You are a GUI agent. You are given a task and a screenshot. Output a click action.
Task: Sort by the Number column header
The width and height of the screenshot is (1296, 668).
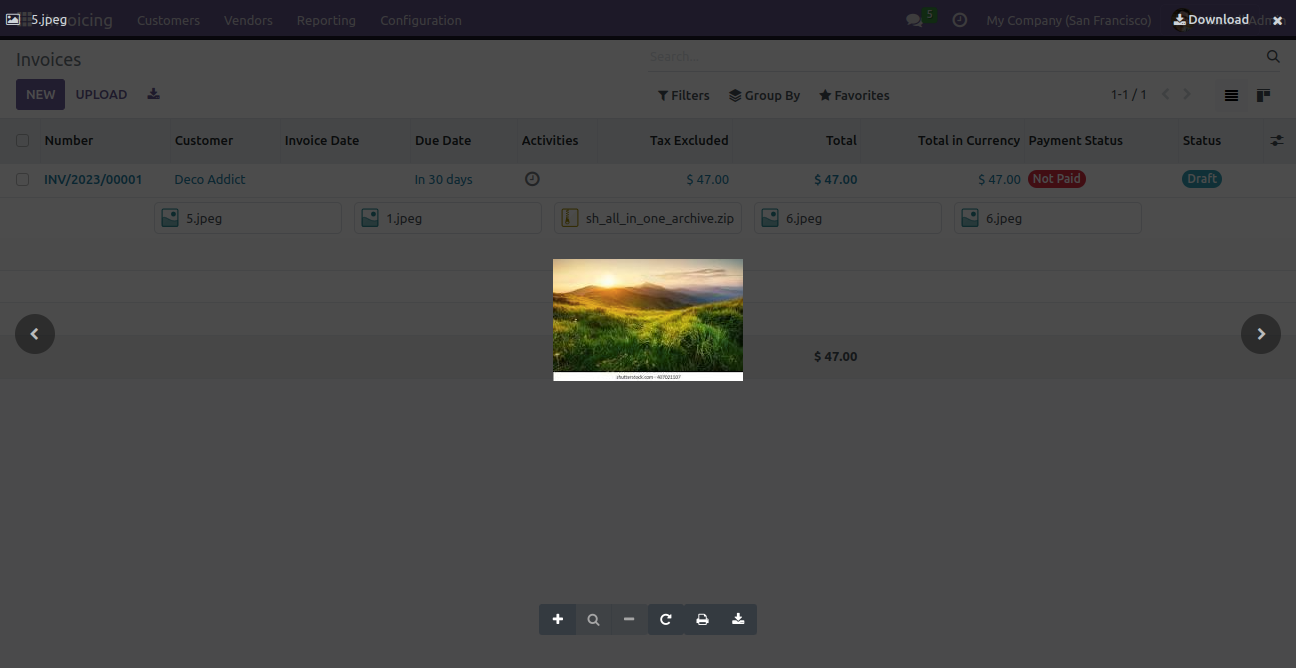pos(69,141)
